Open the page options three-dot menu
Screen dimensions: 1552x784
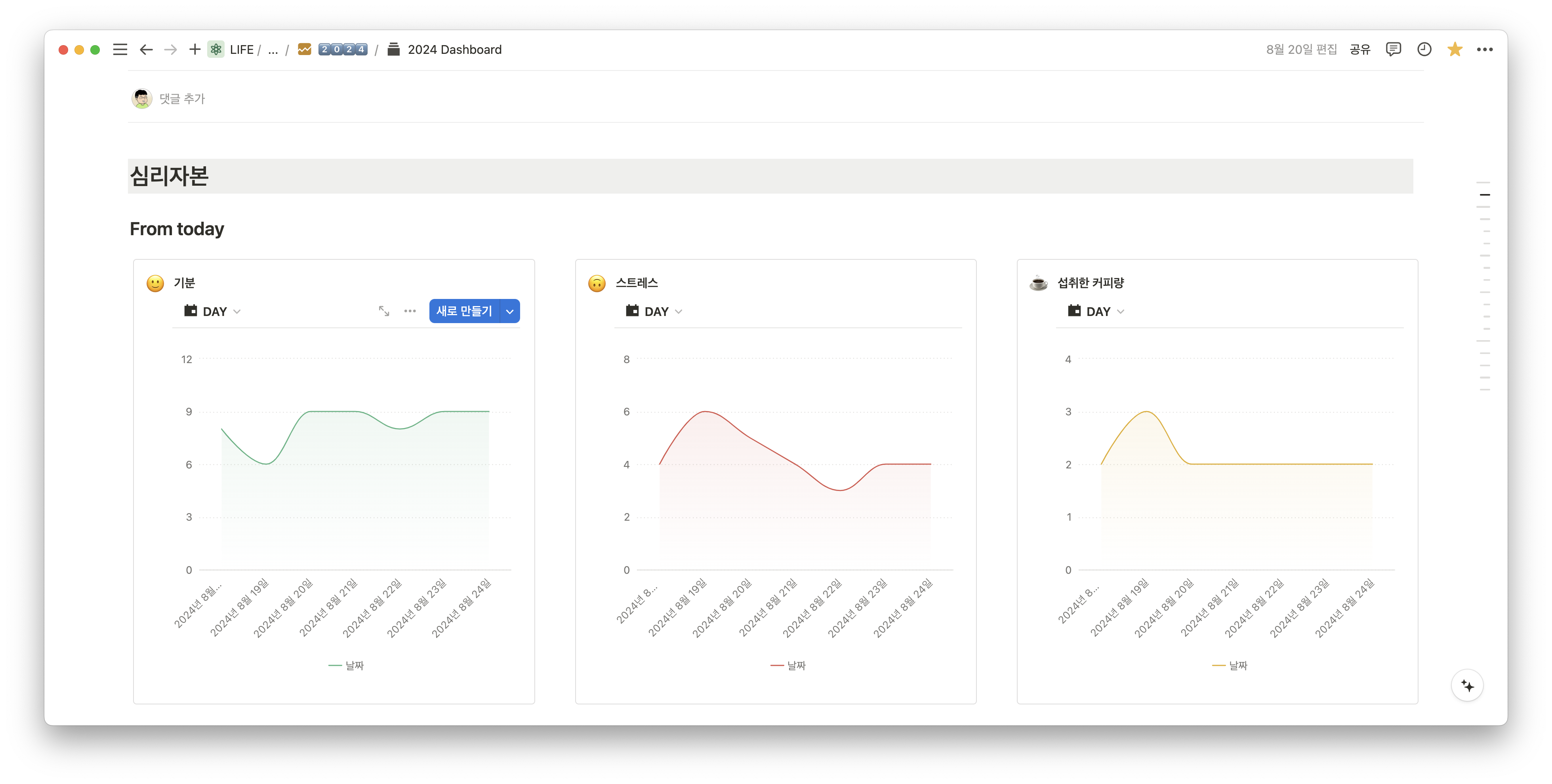[1485, 49]
